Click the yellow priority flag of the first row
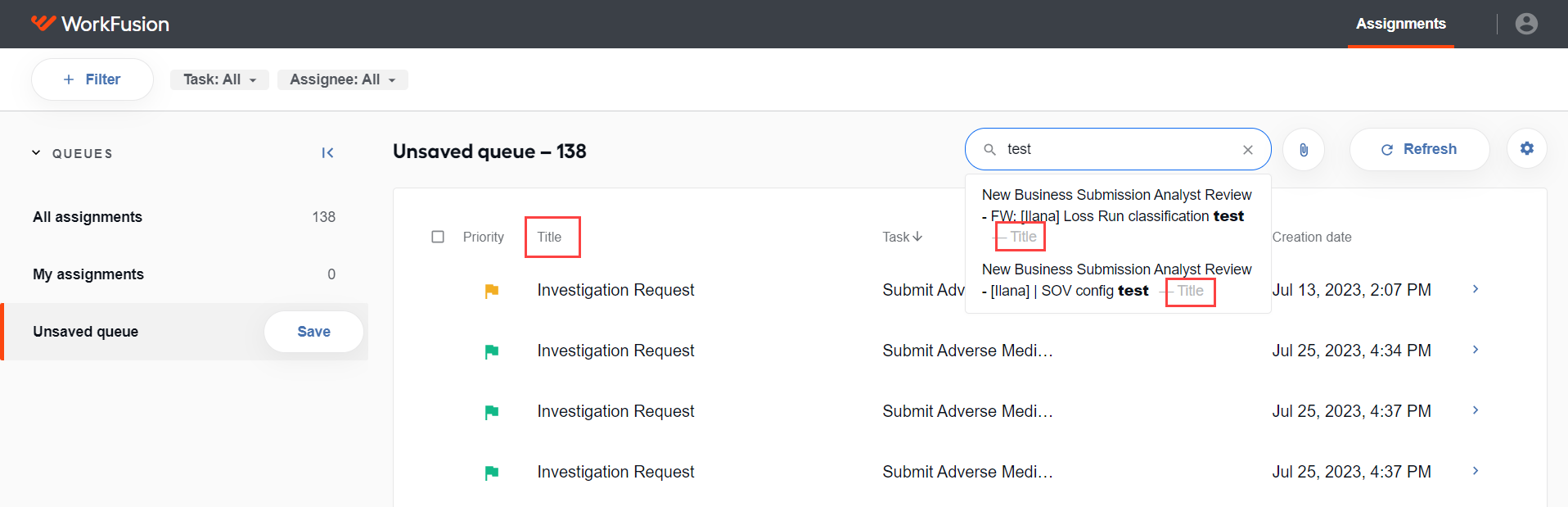Image resolution: width=1568 pixels, height=507 pixels. (492, 291)
